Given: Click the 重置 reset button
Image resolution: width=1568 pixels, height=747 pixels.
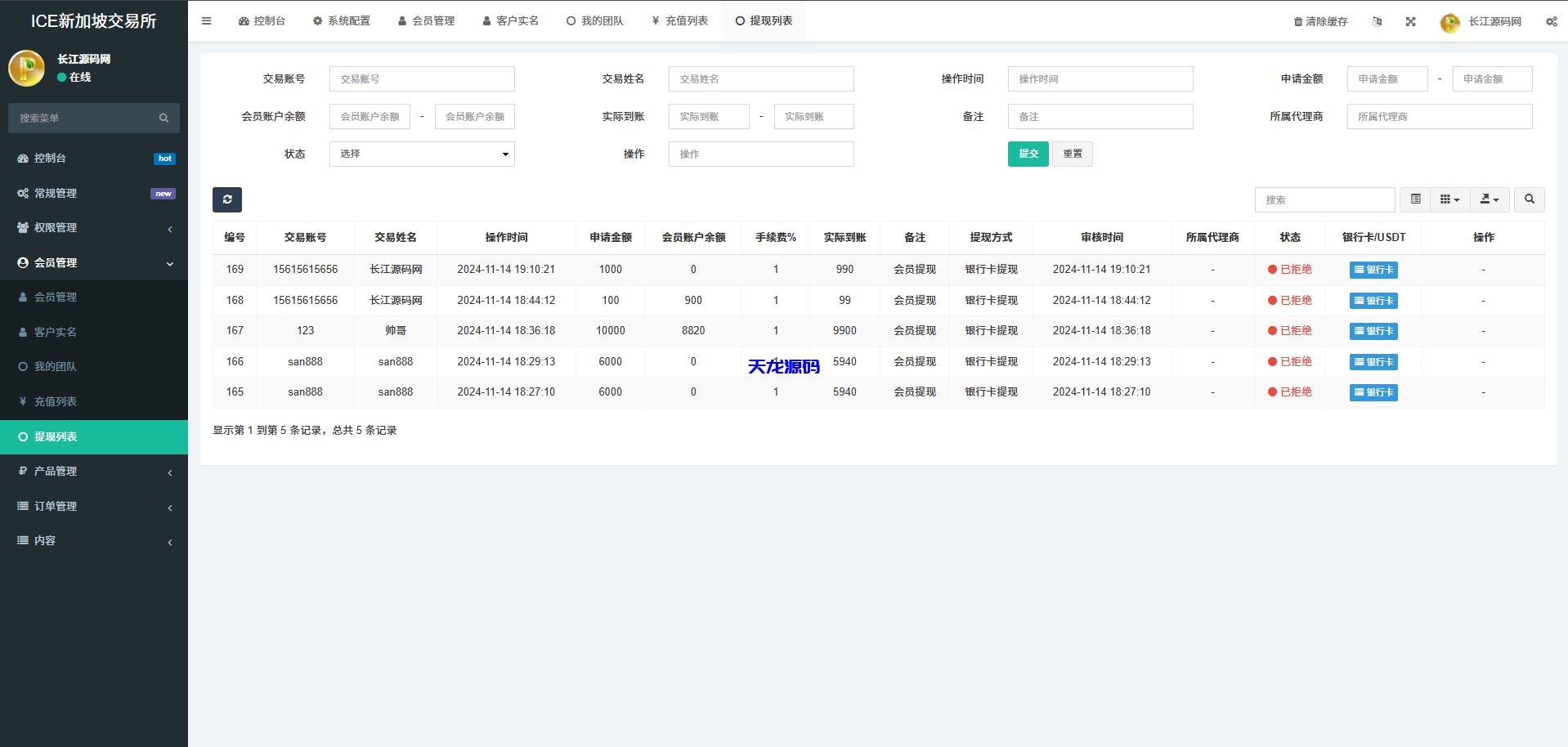Looking at the screenshot, I should coord(1072,154).
